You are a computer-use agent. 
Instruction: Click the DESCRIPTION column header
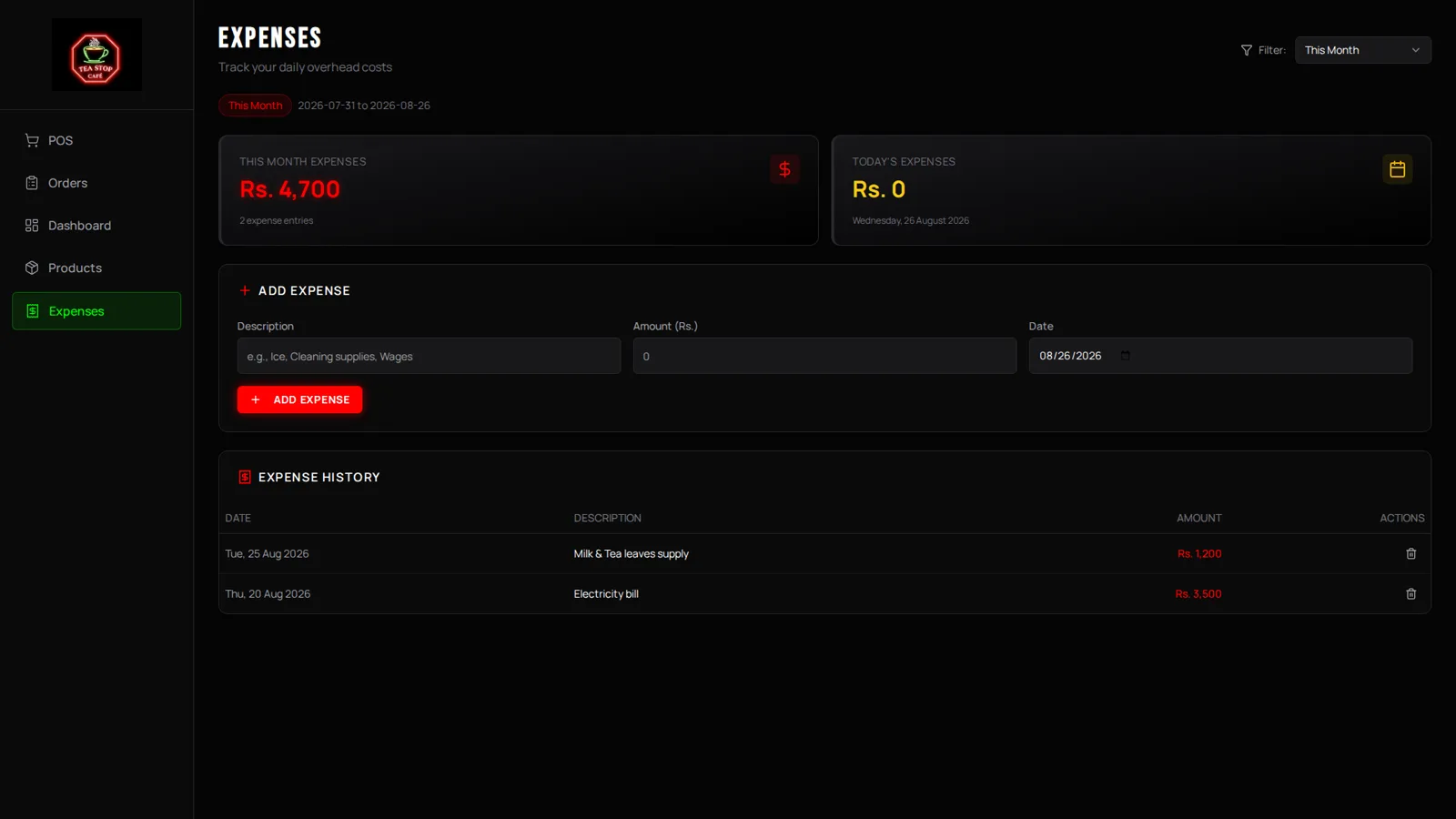pos(607,518)
